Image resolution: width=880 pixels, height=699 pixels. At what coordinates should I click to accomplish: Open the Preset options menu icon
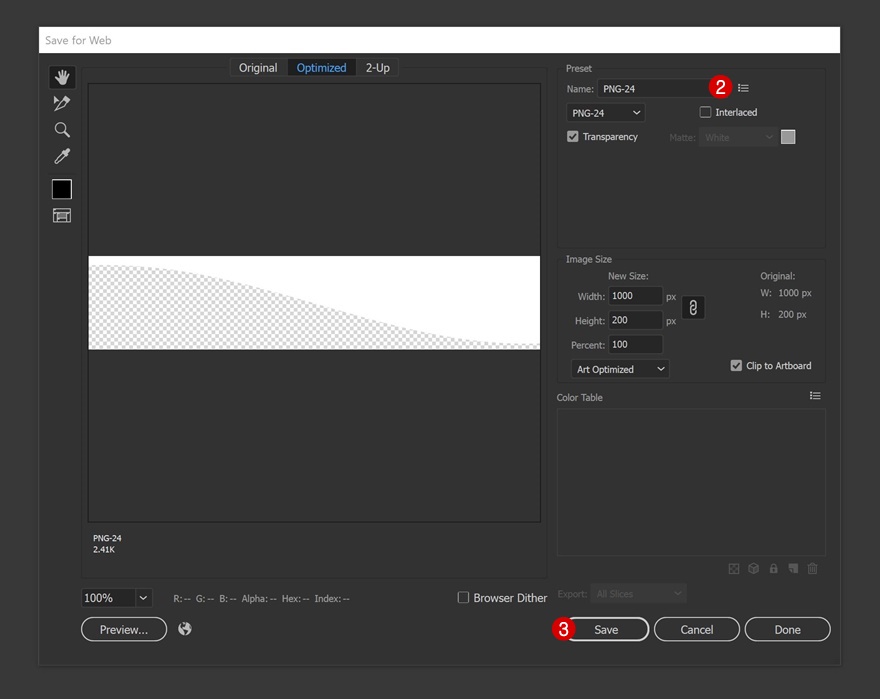click(x=743, y=89)
